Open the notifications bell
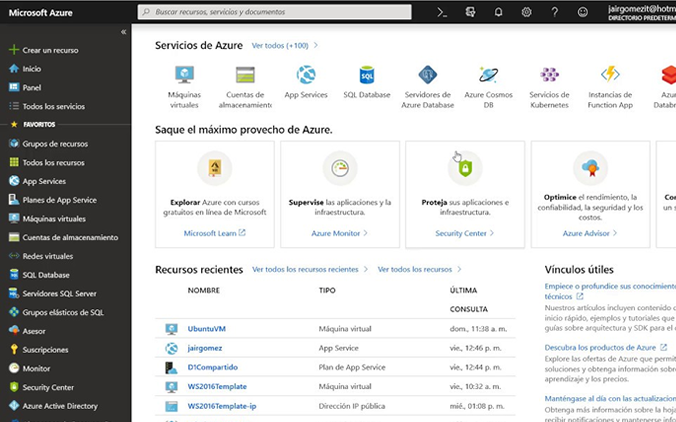The width and height of the screenshot is (676, 422). click(498, 12)
